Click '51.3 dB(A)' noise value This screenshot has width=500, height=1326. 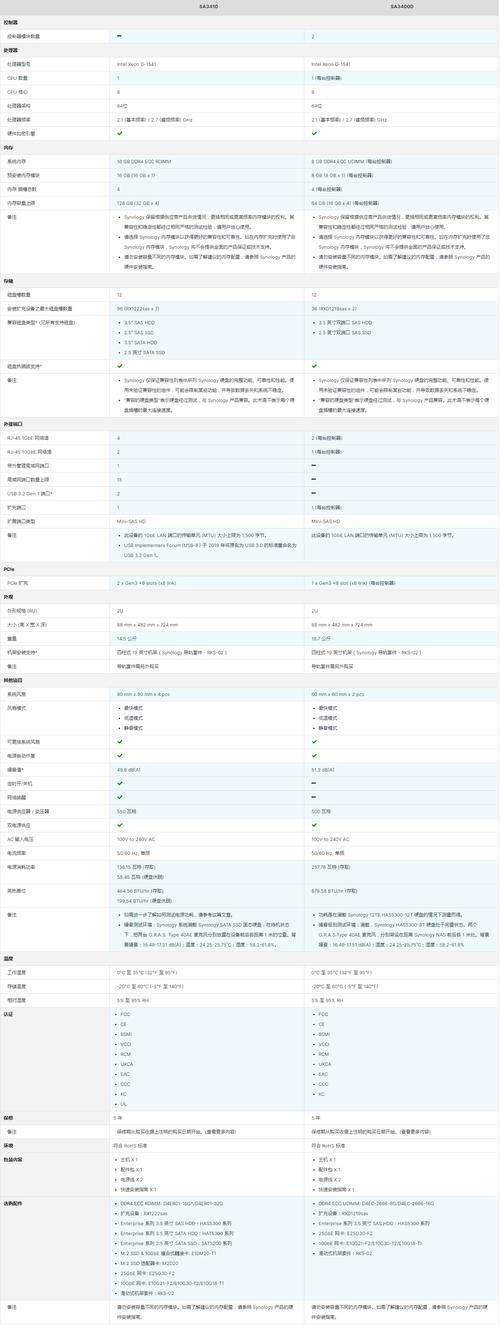tap(323, 770)
